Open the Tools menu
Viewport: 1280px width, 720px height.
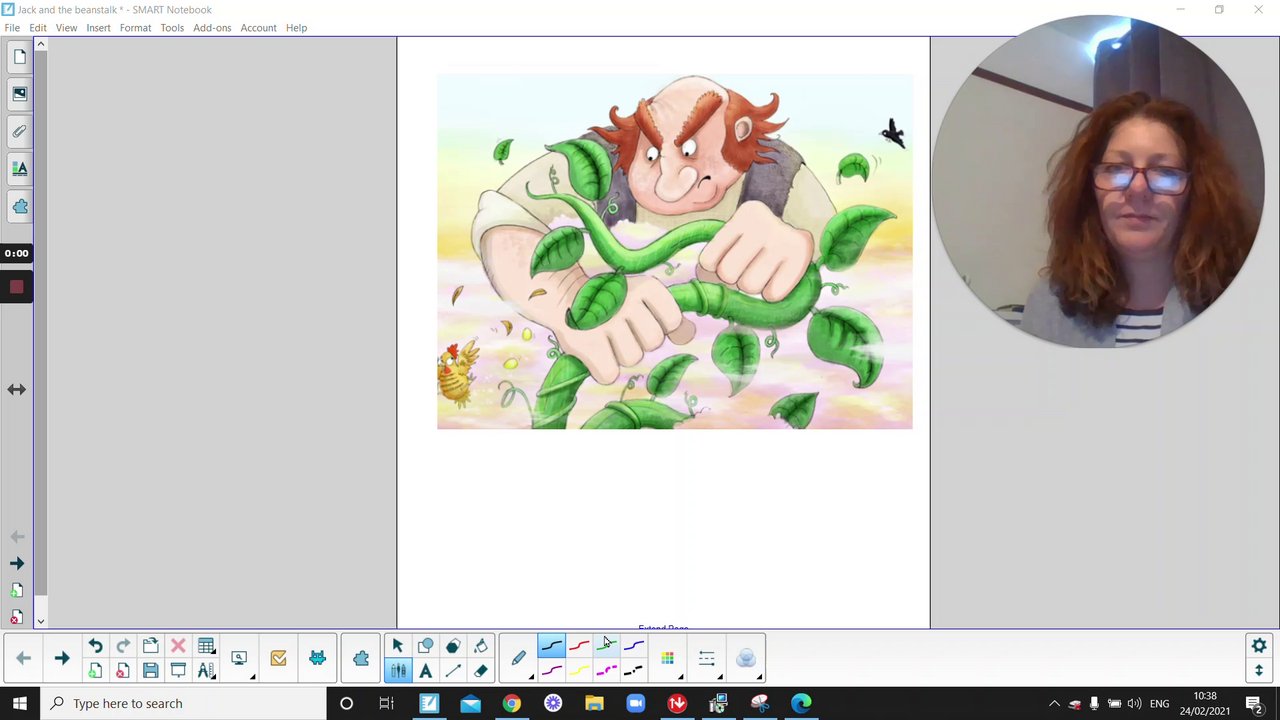[172, 28]
